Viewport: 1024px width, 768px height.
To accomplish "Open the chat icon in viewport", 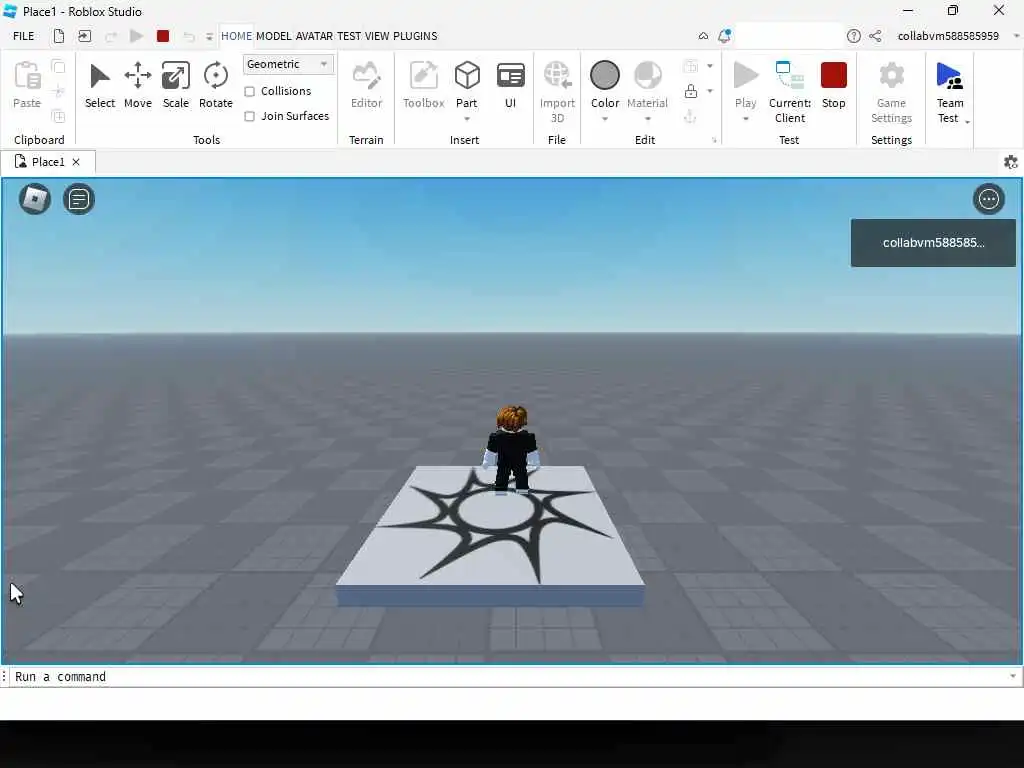I will tap(79, 199).
